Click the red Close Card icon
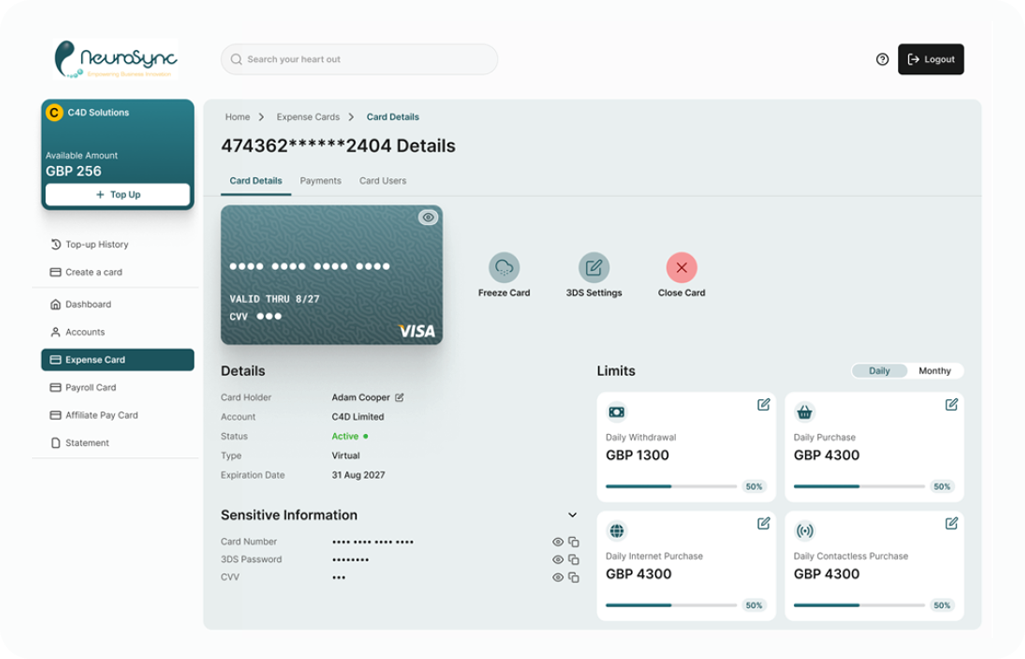1025x659 pixels. pyautogui.click(x=681, y=268)
